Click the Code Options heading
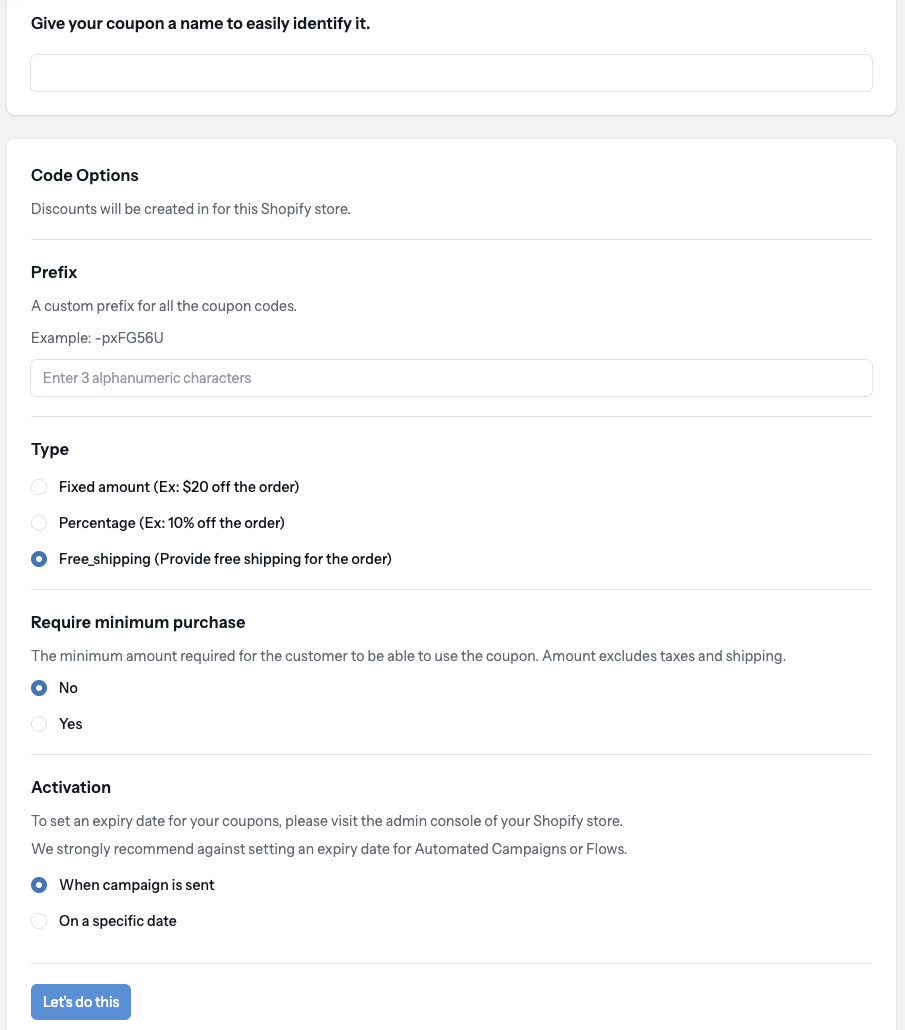Screen dimensions: 905x1030 pos(85,175)
